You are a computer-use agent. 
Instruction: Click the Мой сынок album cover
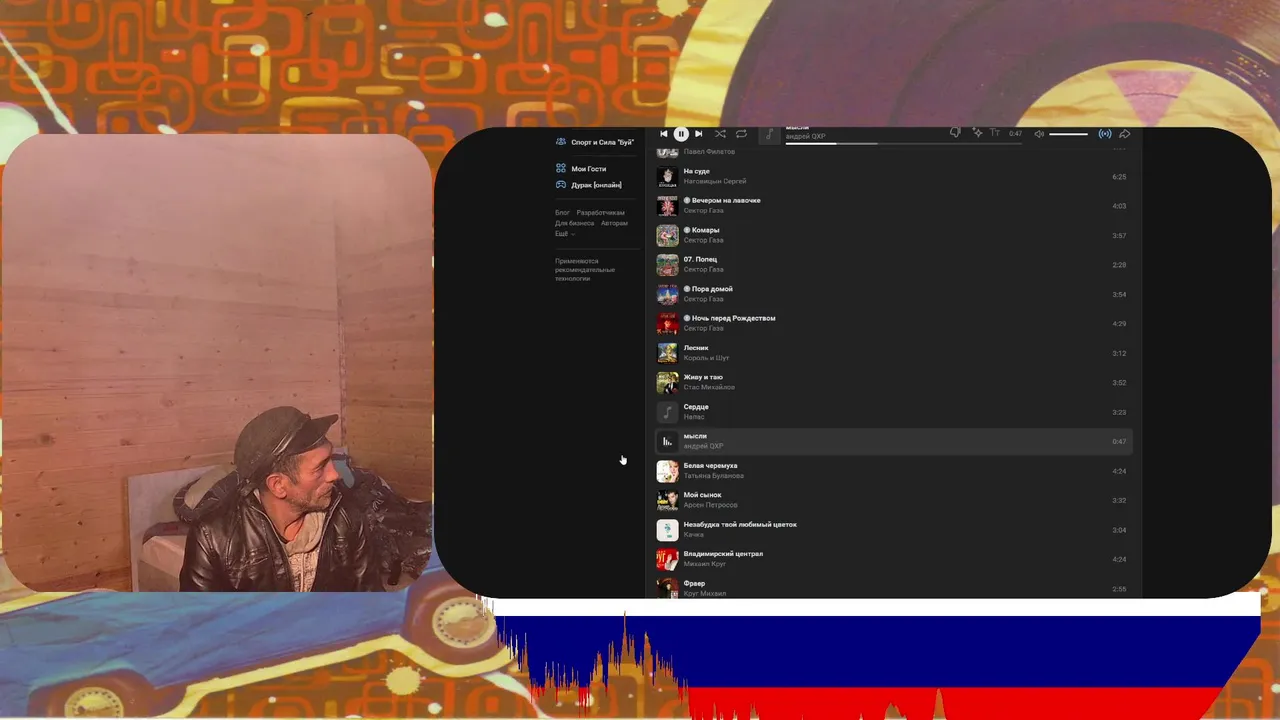tap(667, 500)
